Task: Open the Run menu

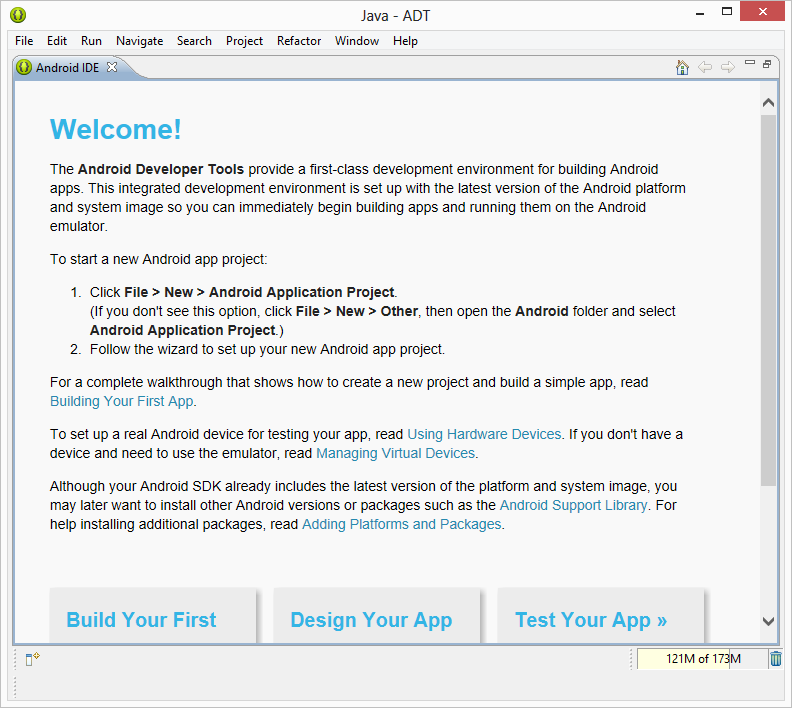Action: [91, 41]
